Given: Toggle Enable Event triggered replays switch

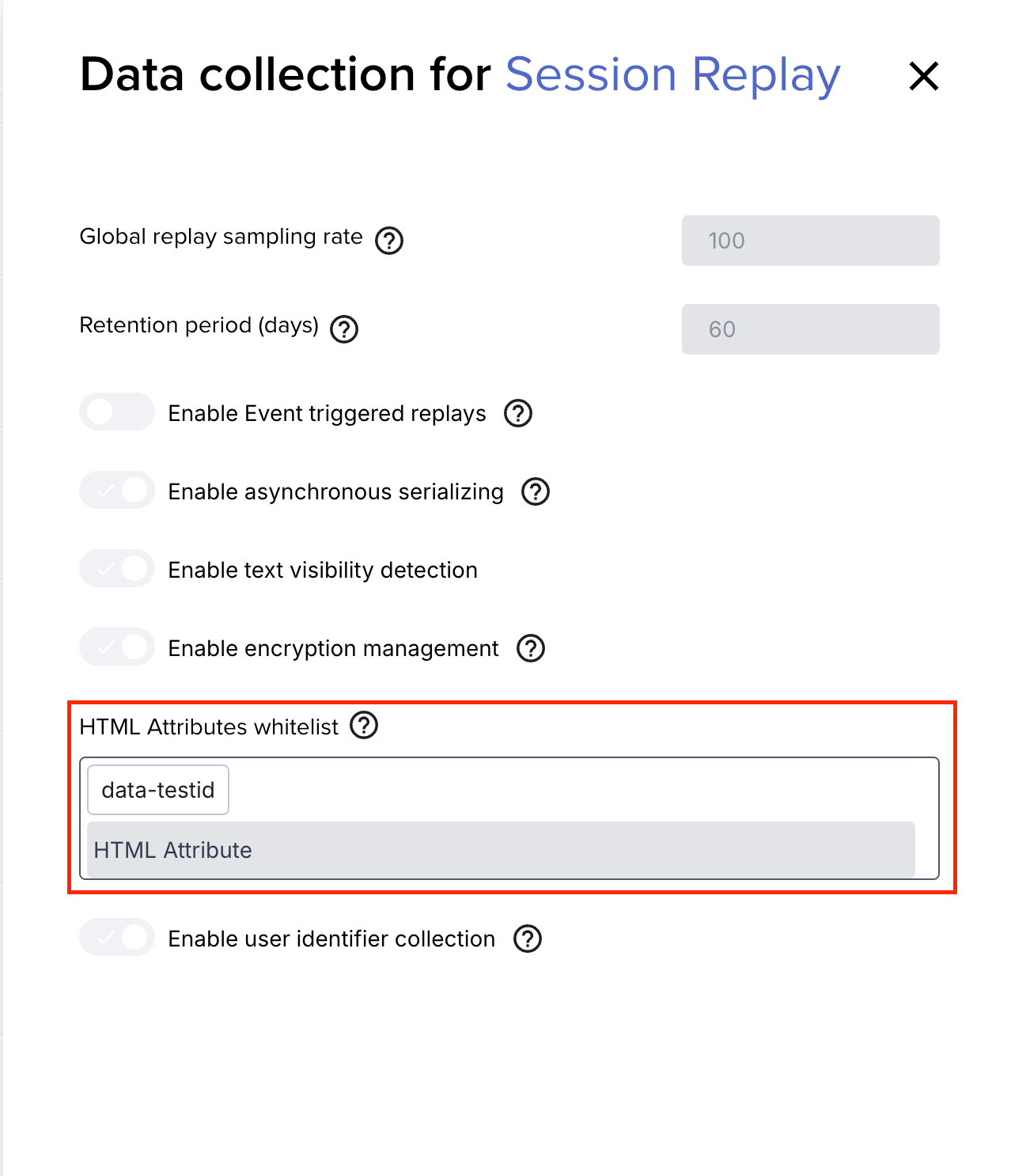Looking at the screenshot, I should (x=117, y=412).
